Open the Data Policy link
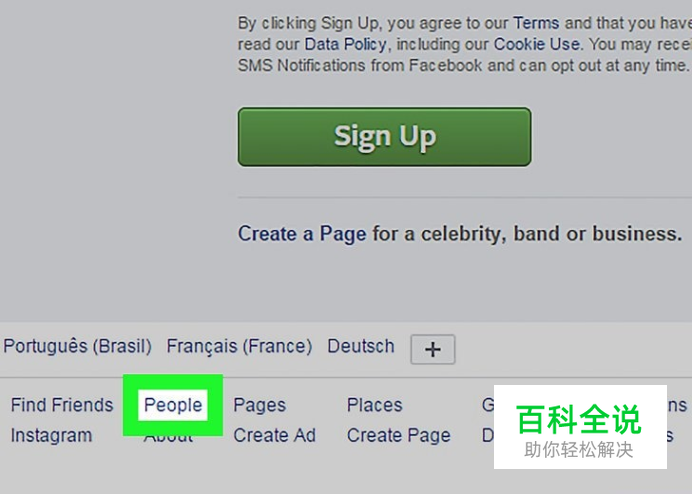692x494 pixels. click(x=346, y=44)
